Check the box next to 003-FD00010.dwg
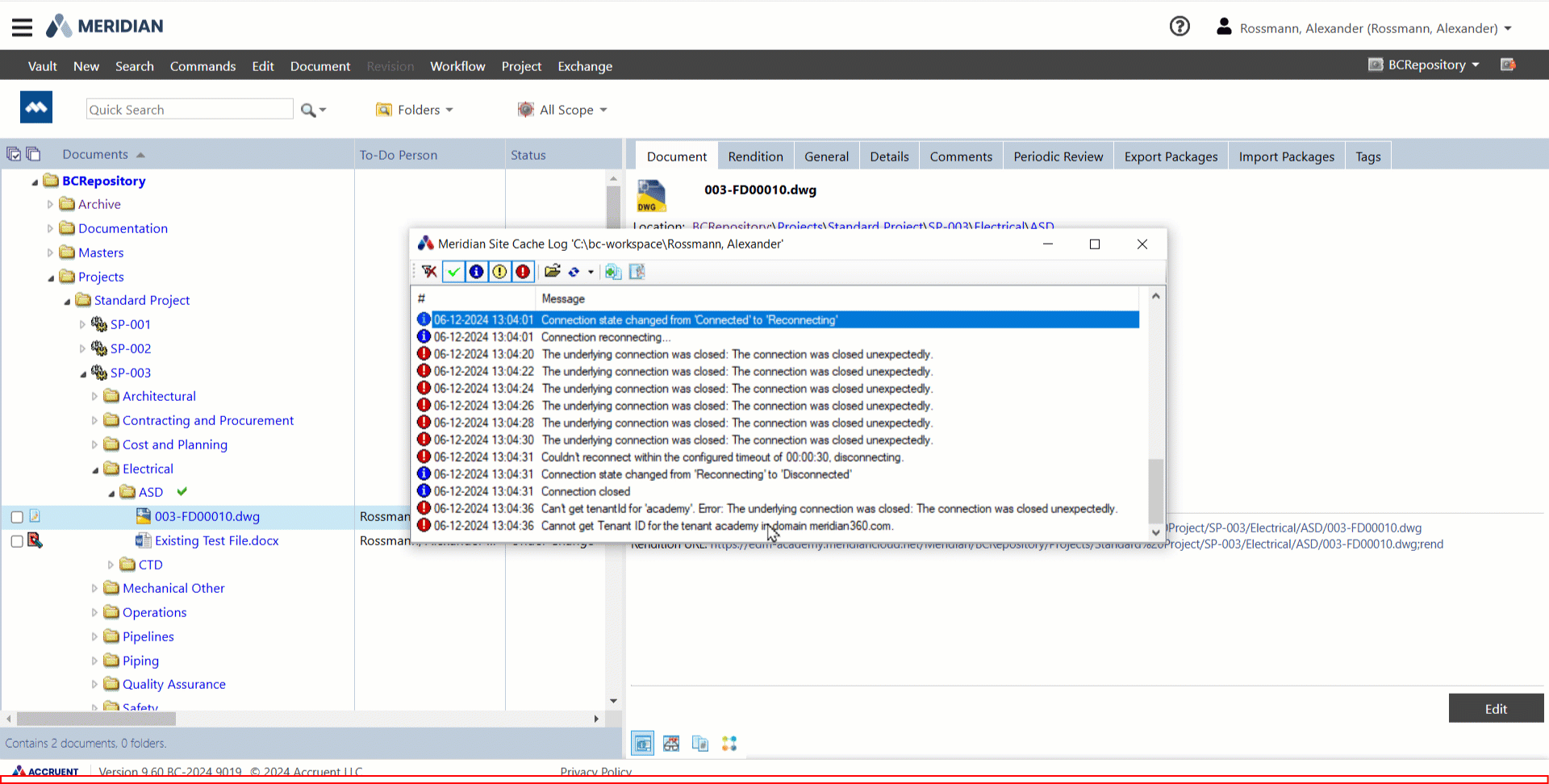This screenshot has height=784, width=1549. click(x=17, y=517)
